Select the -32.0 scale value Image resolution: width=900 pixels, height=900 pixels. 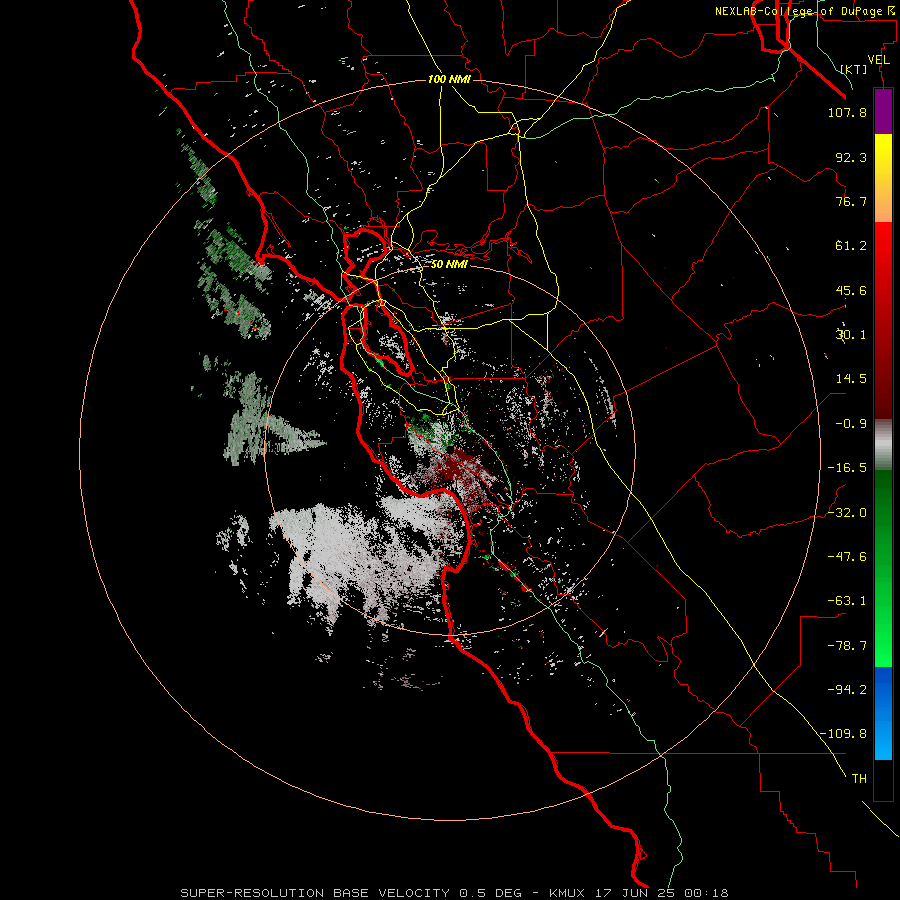[x=847, y=513]
